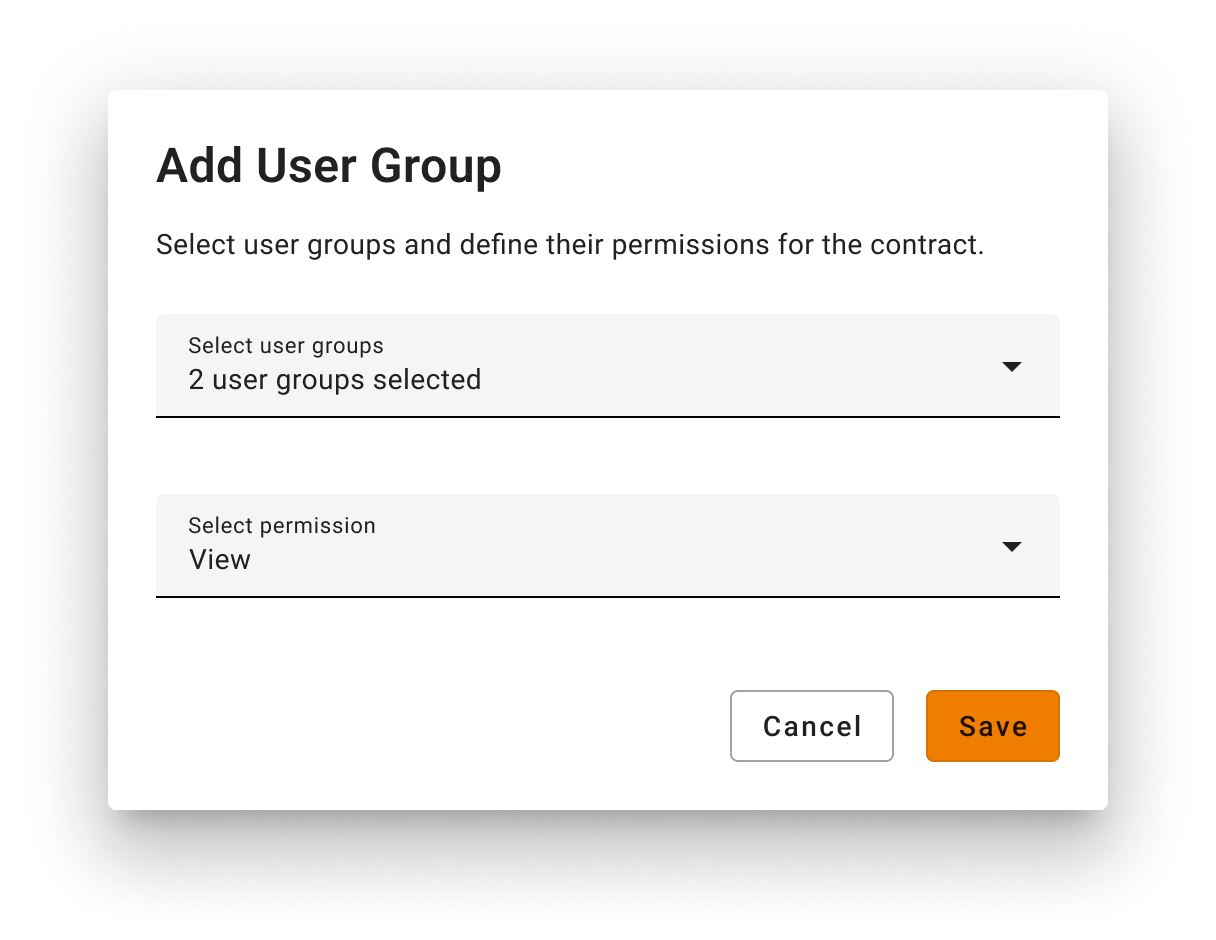The width and height of the screenshot is (1216, 940).
Task: Click the dialog description text about permissions
Action: (570, 245)
